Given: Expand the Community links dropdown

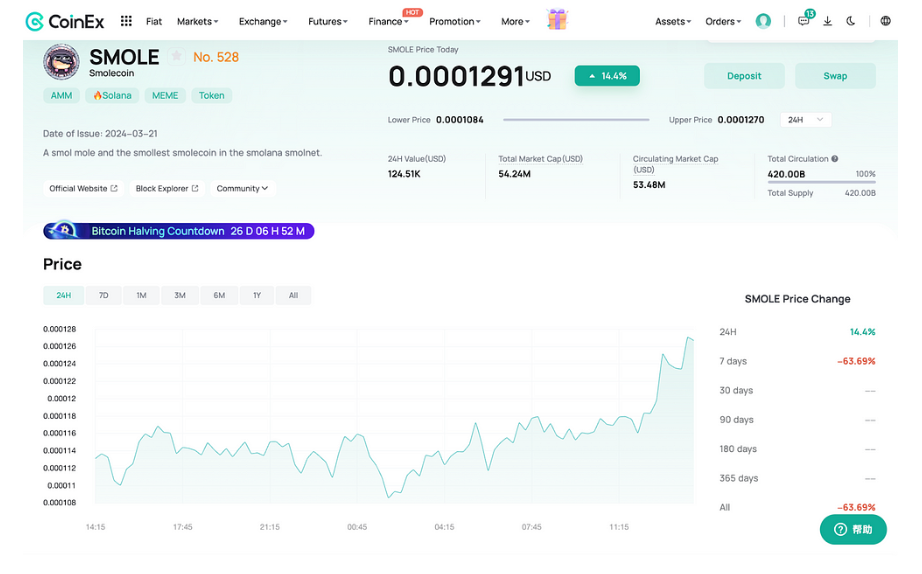Looking at the screenshot, I should pos(242,189).
